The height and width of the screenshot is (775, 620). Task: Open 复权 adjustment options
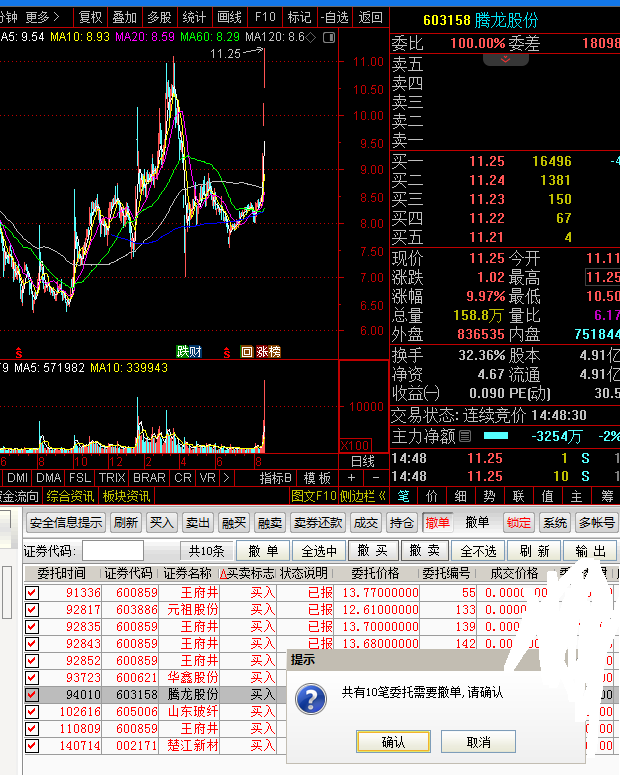point(90,18)
